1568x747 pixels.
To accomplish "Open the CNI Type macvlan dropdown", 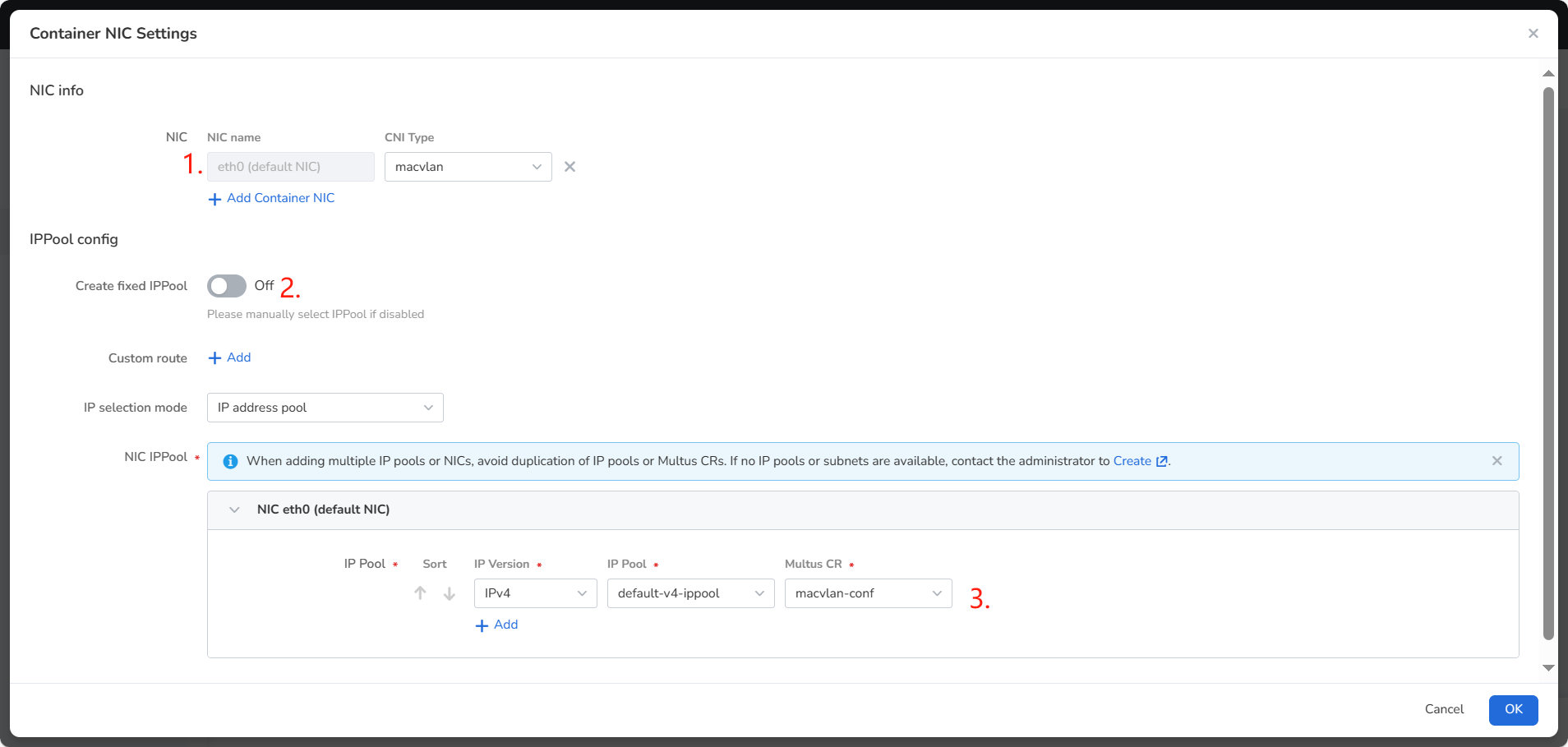I will pyautogui.click(x=468, y=167).
